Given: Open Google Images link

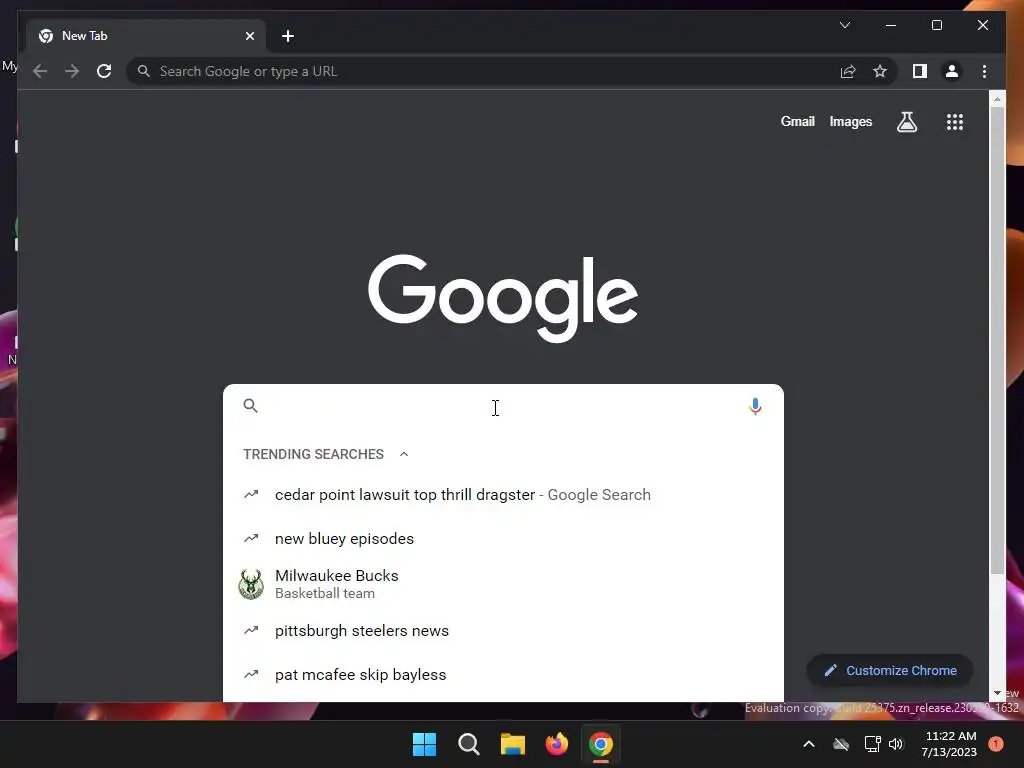Looking at the screenshot, I should pyautogui.click(x=850, y=121).
